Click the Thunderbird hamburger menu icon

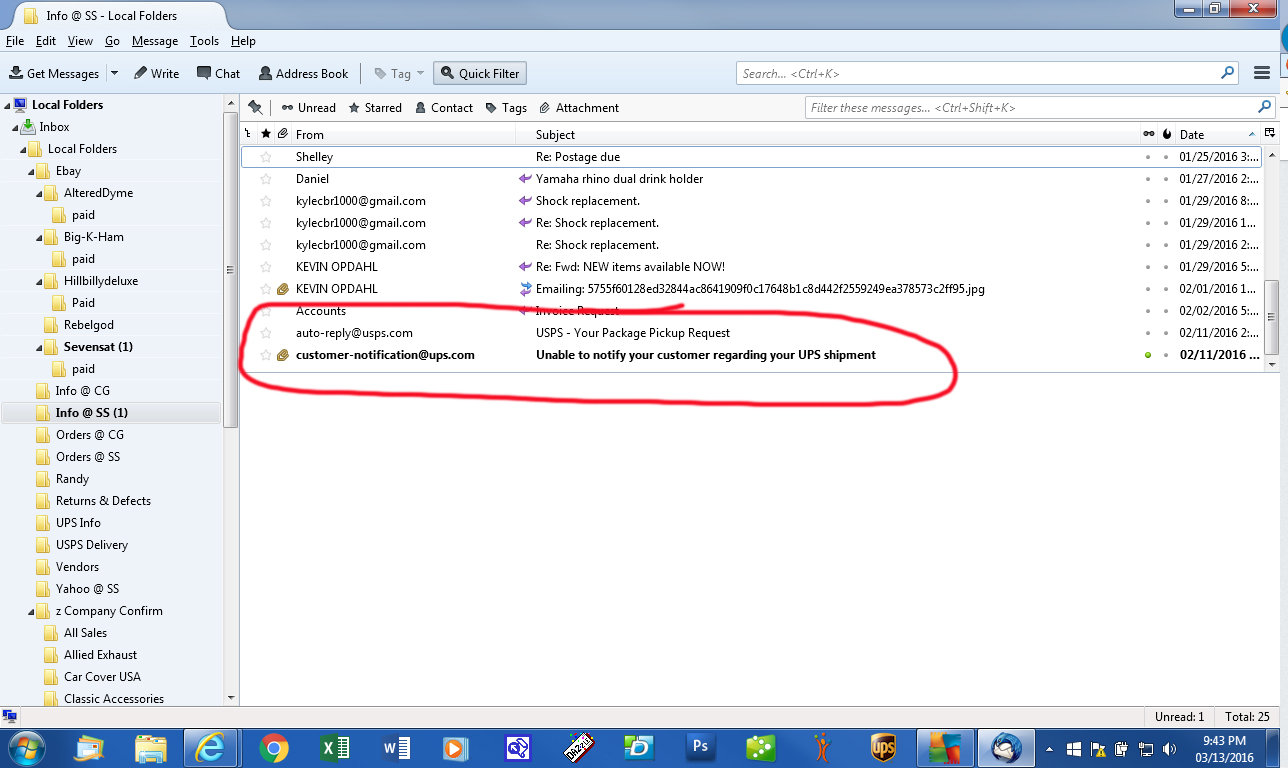(1262, 73)
